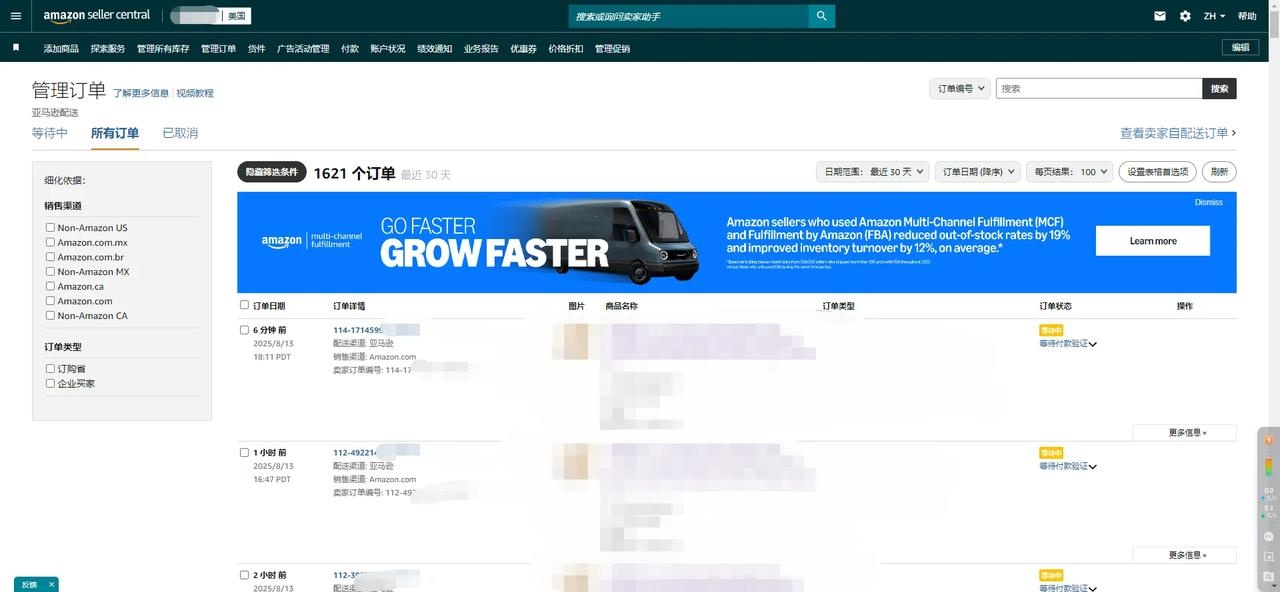
Task: Expand 更多信息 for the first order
Action: pos(1187,433)
